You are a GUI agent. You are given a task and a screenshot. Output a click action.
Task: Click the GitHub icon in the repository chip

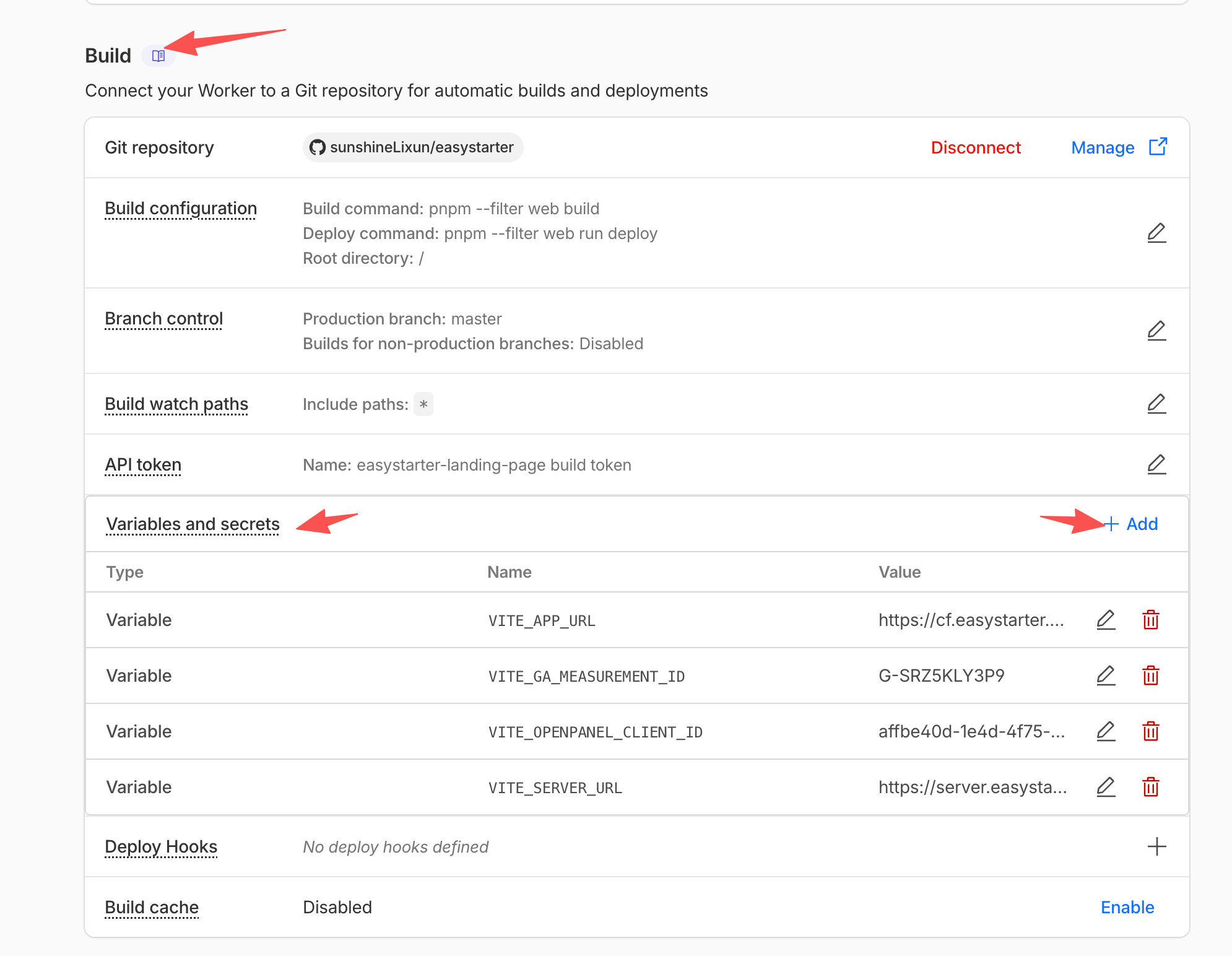(318, 147)
